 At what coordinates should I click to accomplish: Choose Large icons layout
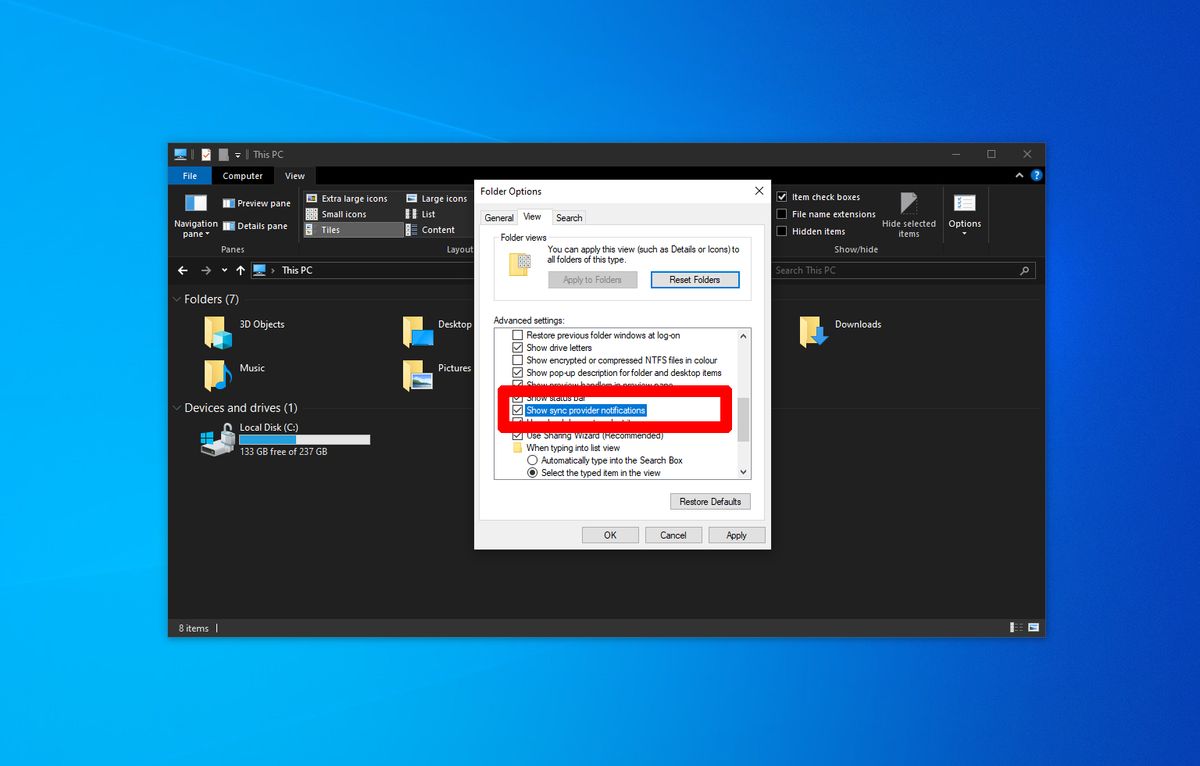[x=437, y=199]
